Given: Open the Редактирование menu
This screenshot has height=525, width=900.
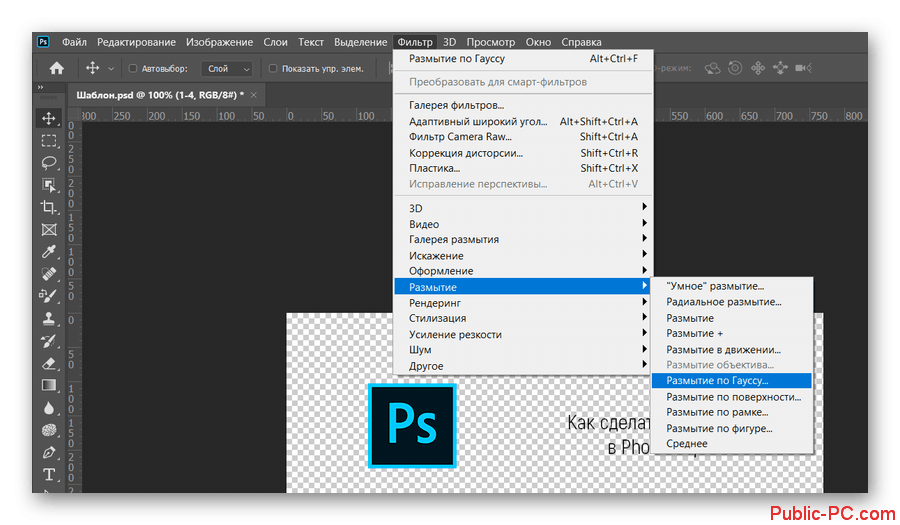Looking at the screenshot, I should (x=136, y=42).
